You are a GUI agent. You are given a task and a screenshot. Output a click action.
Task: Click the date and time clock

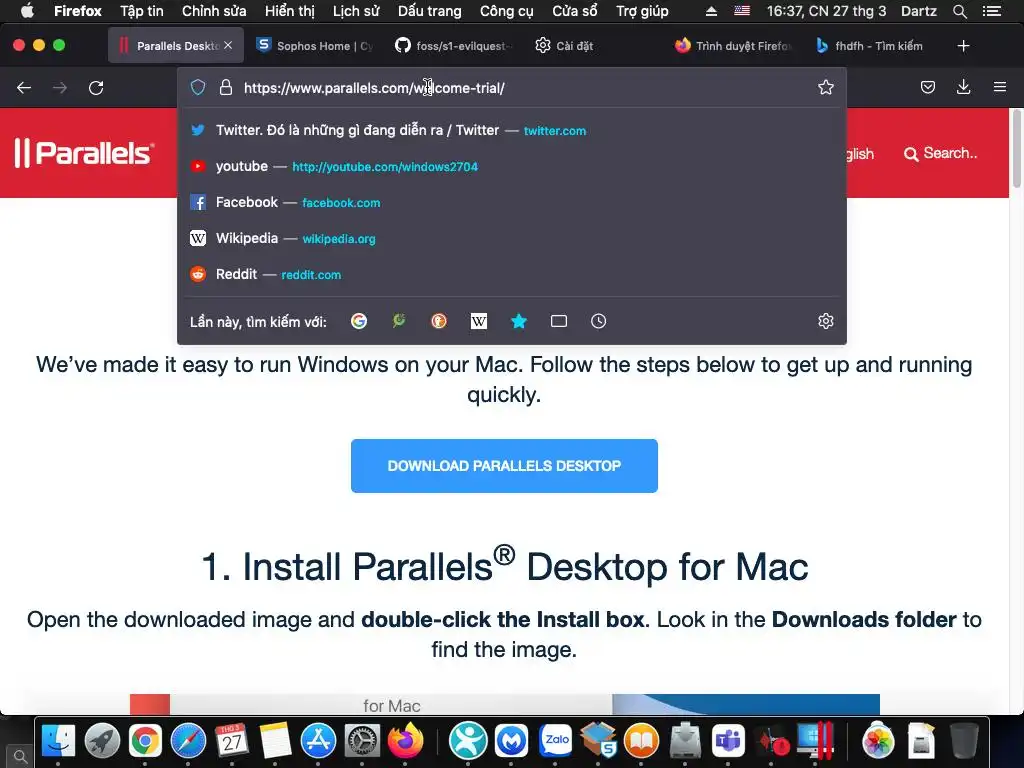826,11
